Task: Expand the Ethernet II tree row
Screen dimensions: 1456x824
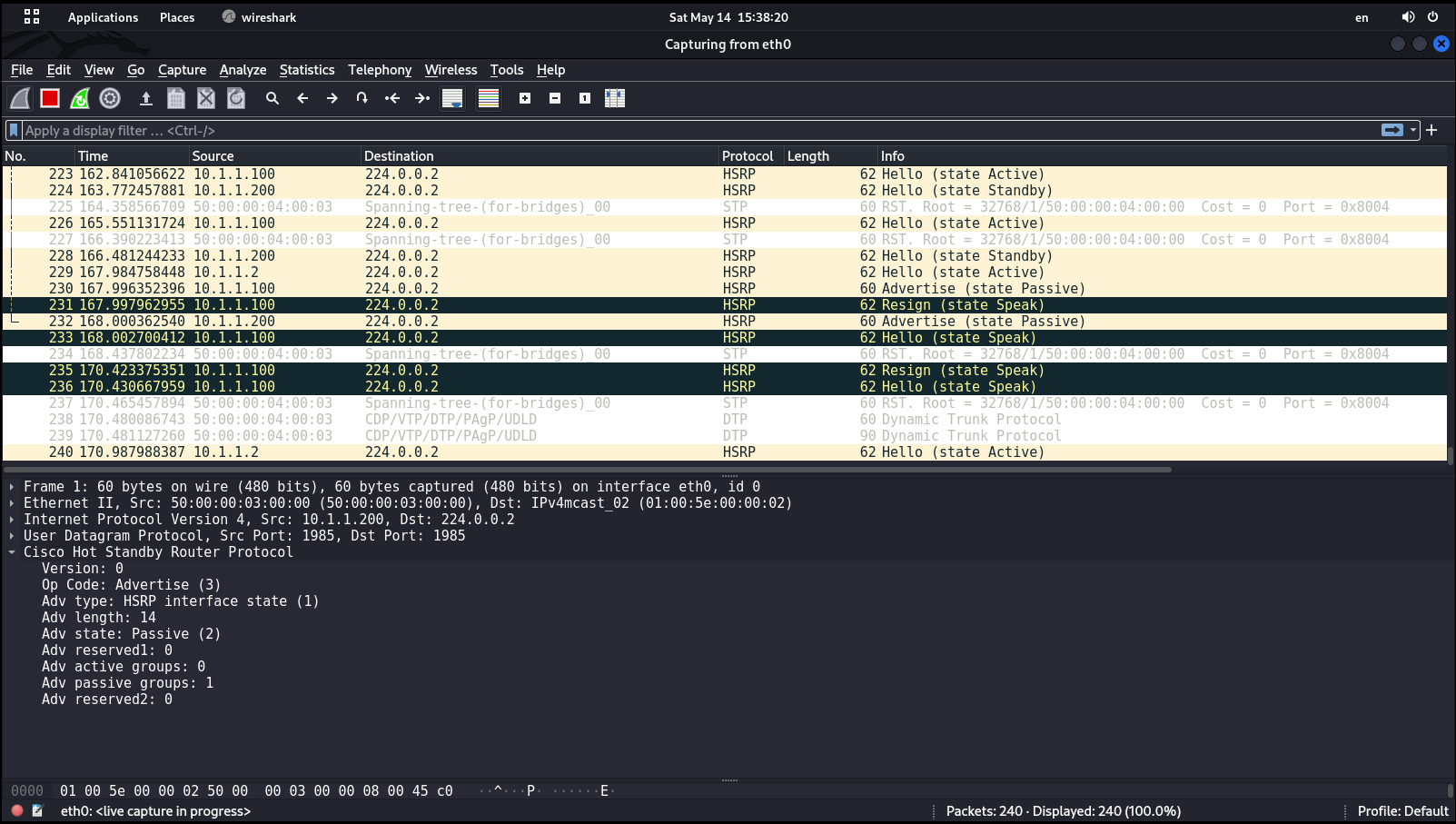Action: click(x=12, y=503)
